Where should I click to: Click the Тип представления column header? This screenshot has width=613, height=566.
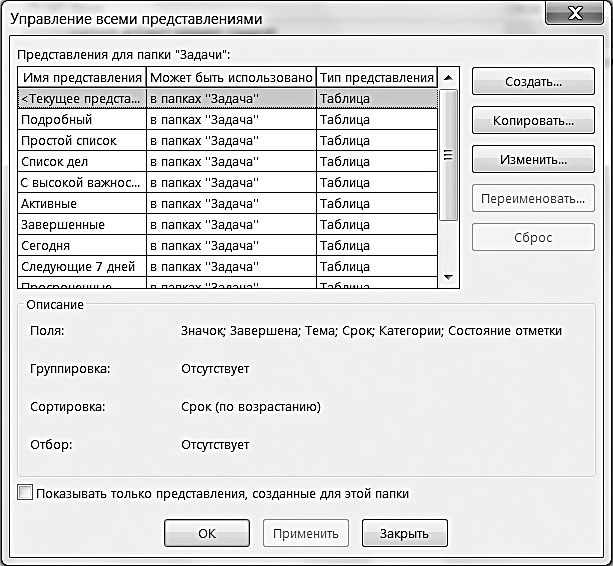pyautogui.click(x=376, y=77)
